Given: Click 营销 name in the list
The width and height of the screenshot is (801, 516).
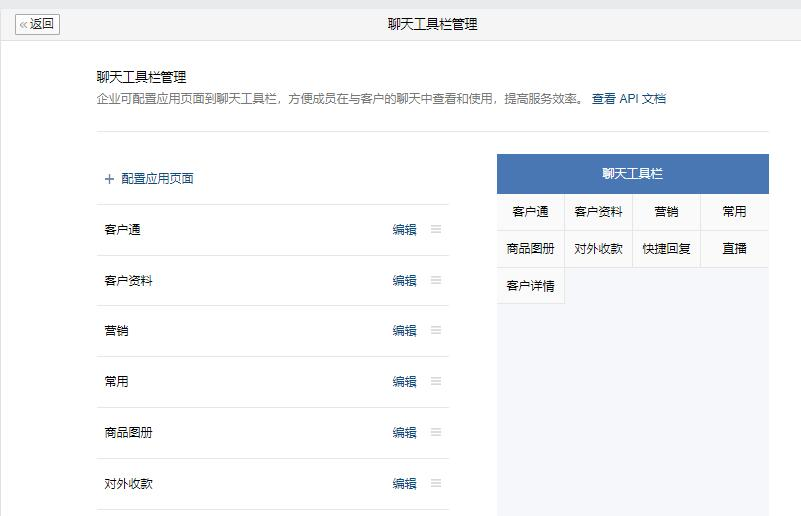Looking at the screenshot, I should 116,331.
